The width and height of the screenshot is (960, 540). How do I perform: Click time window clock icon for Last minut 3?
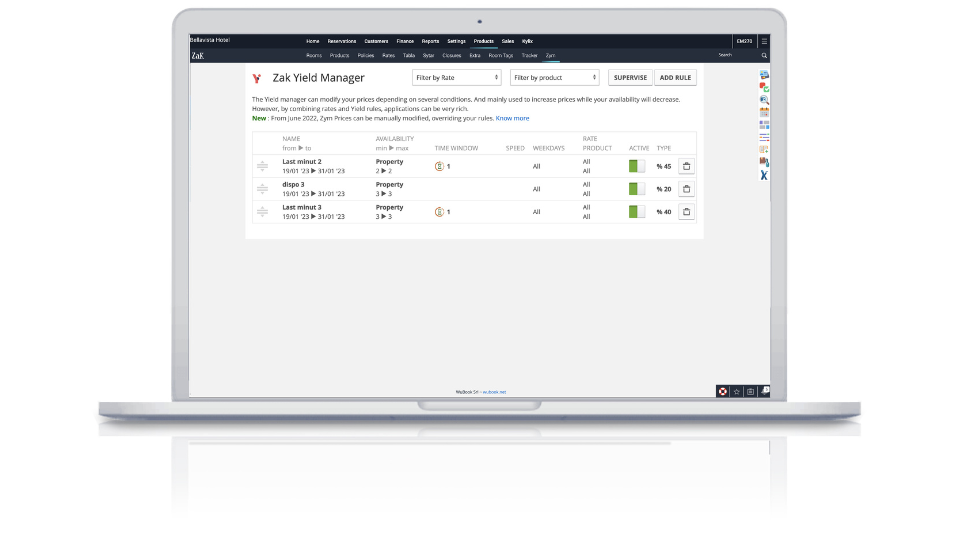[439, 212]
